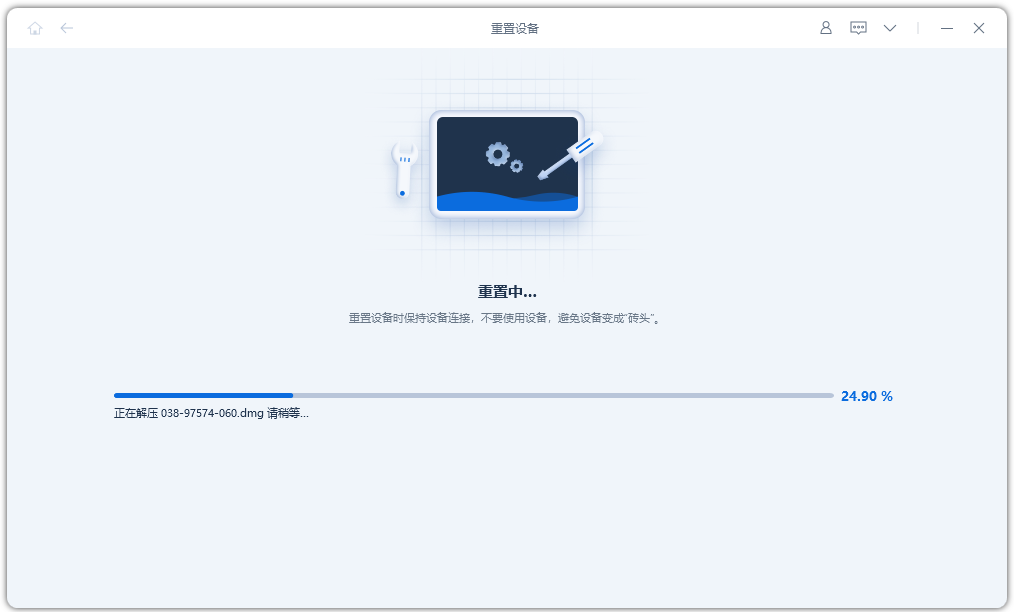
Task: Open the user account icon
Action: [x=826, y=28]
